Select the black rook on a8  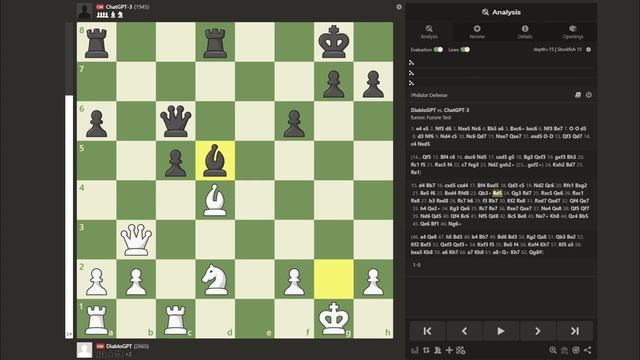coord(96,42)
